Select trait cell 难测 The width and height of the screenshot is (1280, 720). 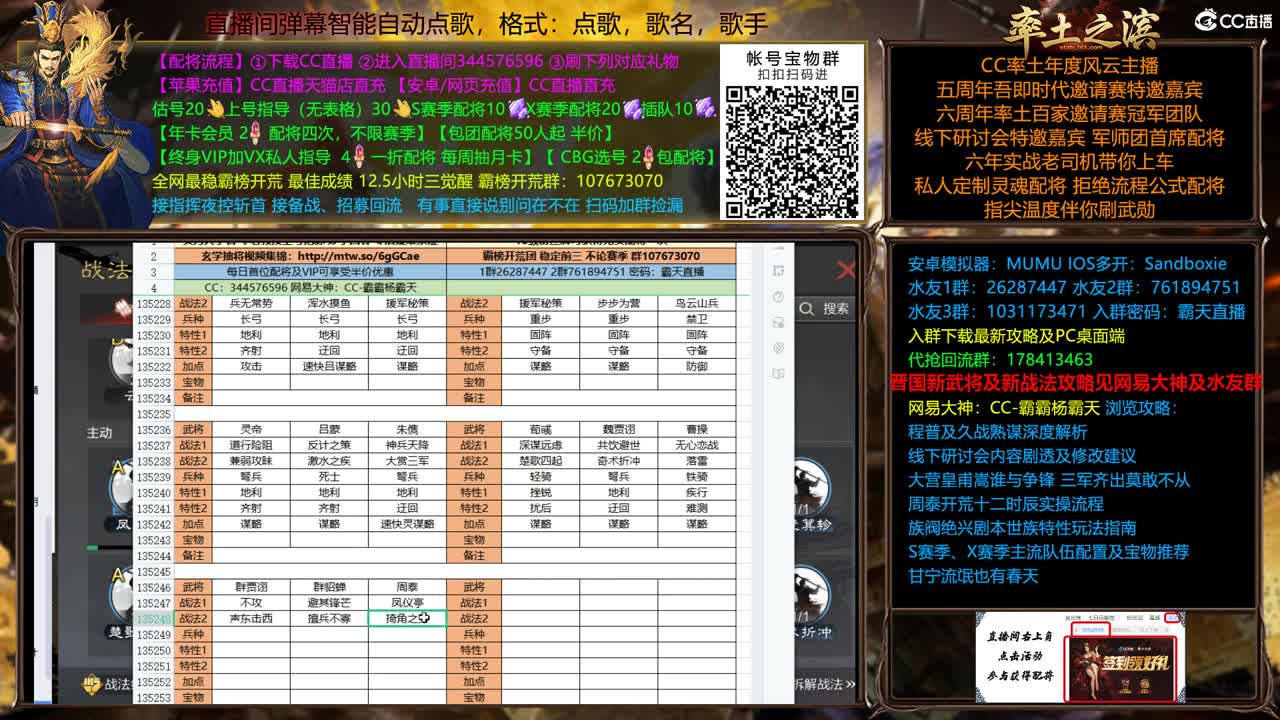point(696,508)
